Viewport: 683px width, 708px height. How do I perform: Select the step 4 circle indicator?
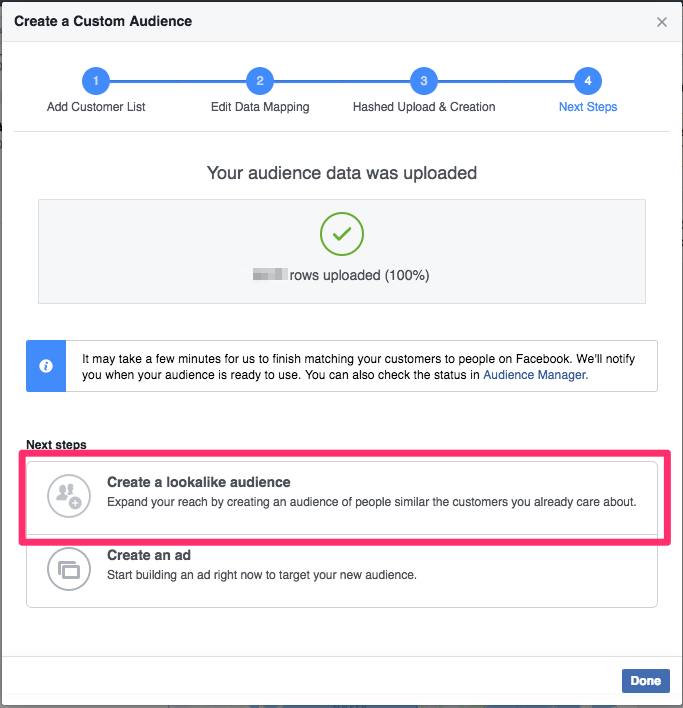[x=588, y=81]
